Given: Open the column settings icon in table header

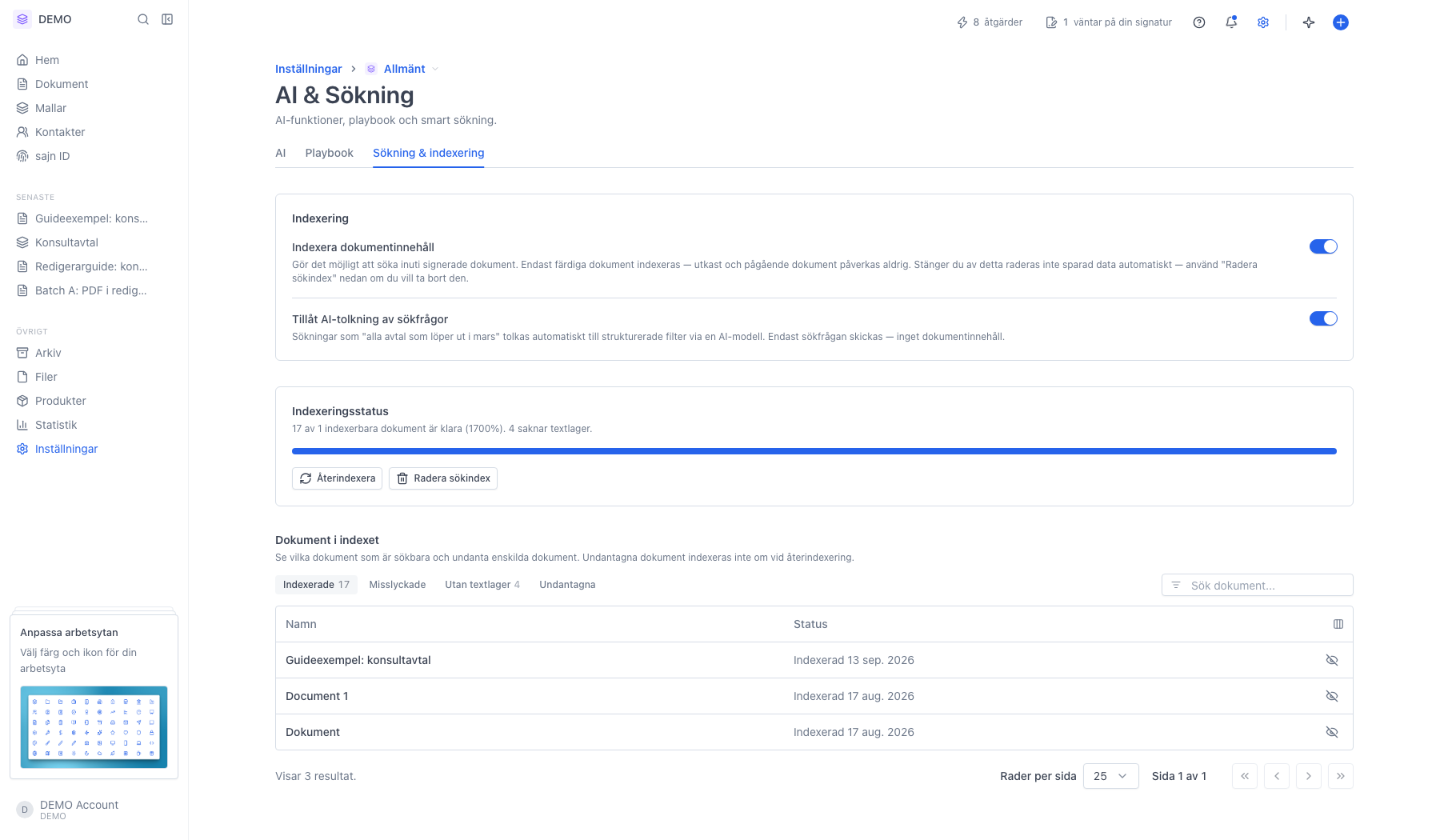Looking at the screenshot, I should pyautogui.click(x=1338, y=624).
